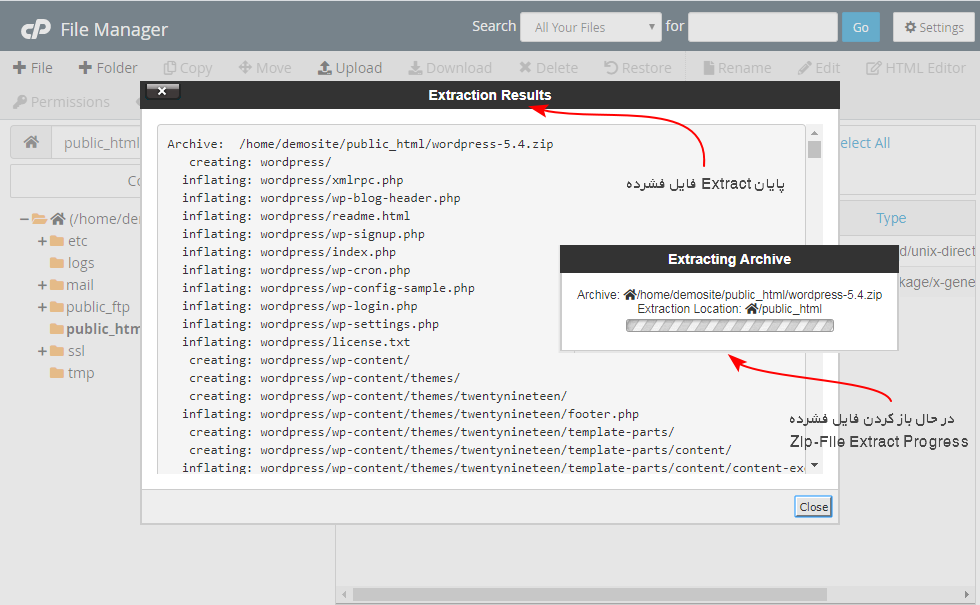The width and height of the screenshot is (980, 605).
Task: Expand the public_ftp folder
Action: click(42, 307)
